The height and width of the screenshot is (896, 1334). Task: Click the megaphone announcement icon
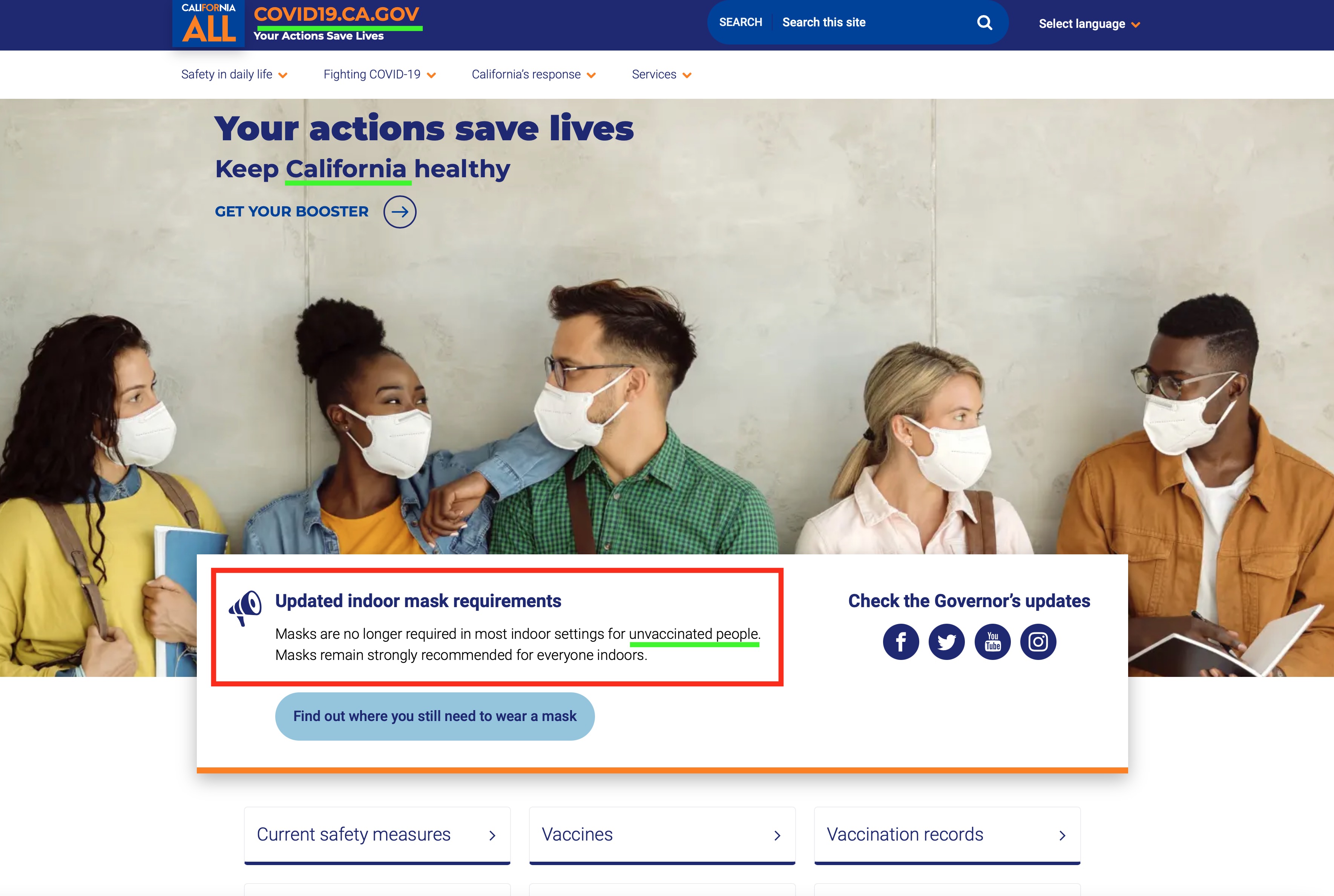(246, 608)
